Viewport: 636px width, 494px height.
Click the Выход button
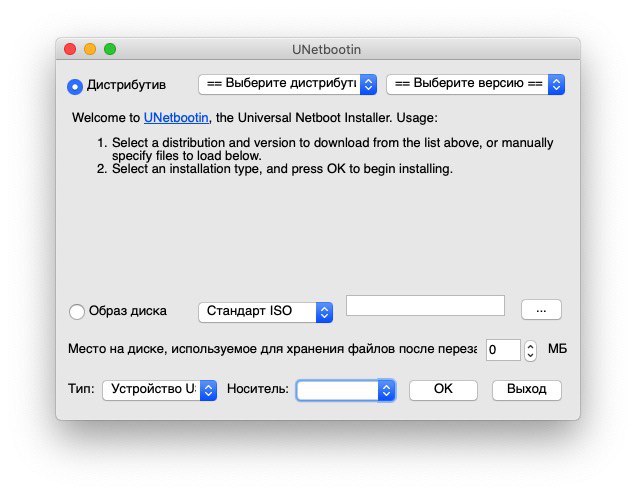[527, 390]
